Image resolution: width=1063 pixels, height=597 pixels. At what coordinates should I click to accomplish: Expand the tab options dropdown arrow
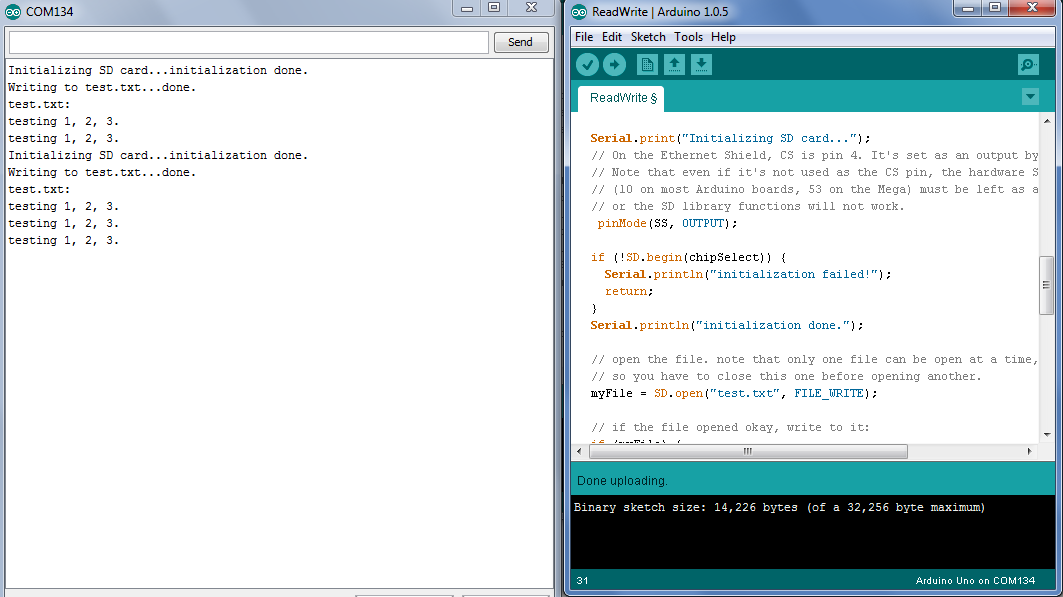coord(1030,97)
